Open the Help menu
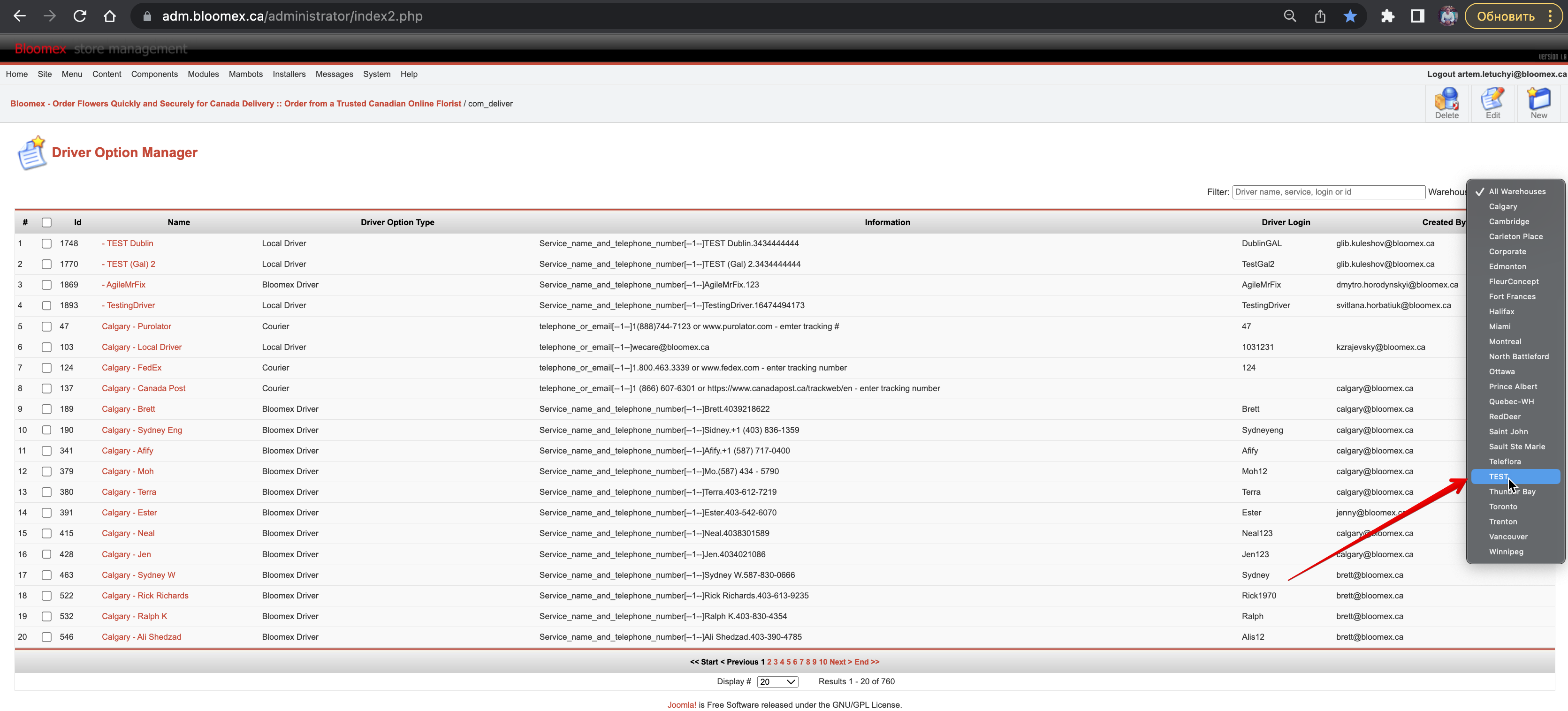 (x=409, y=74)
